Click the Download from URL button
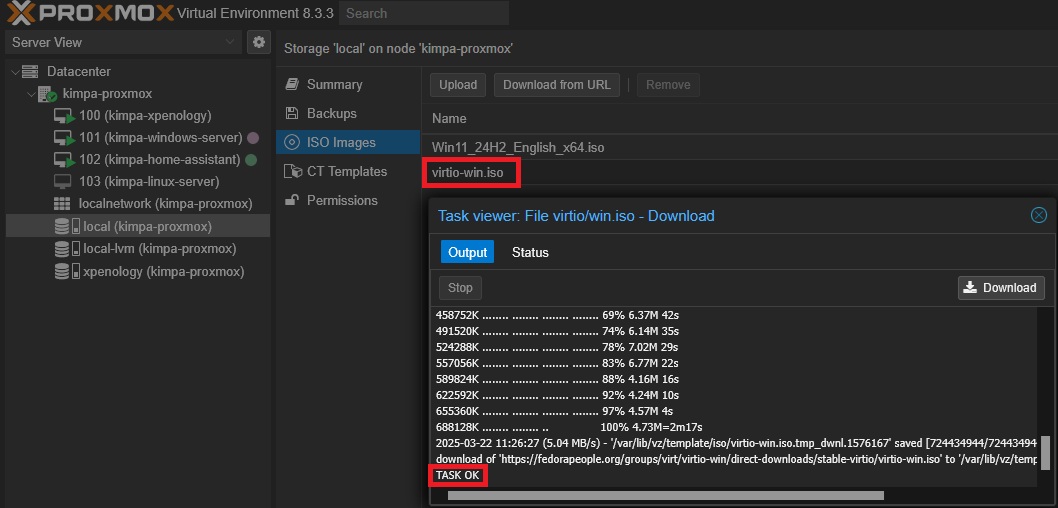The width and height of the screenshot is (1058, 508). [557, 85]
